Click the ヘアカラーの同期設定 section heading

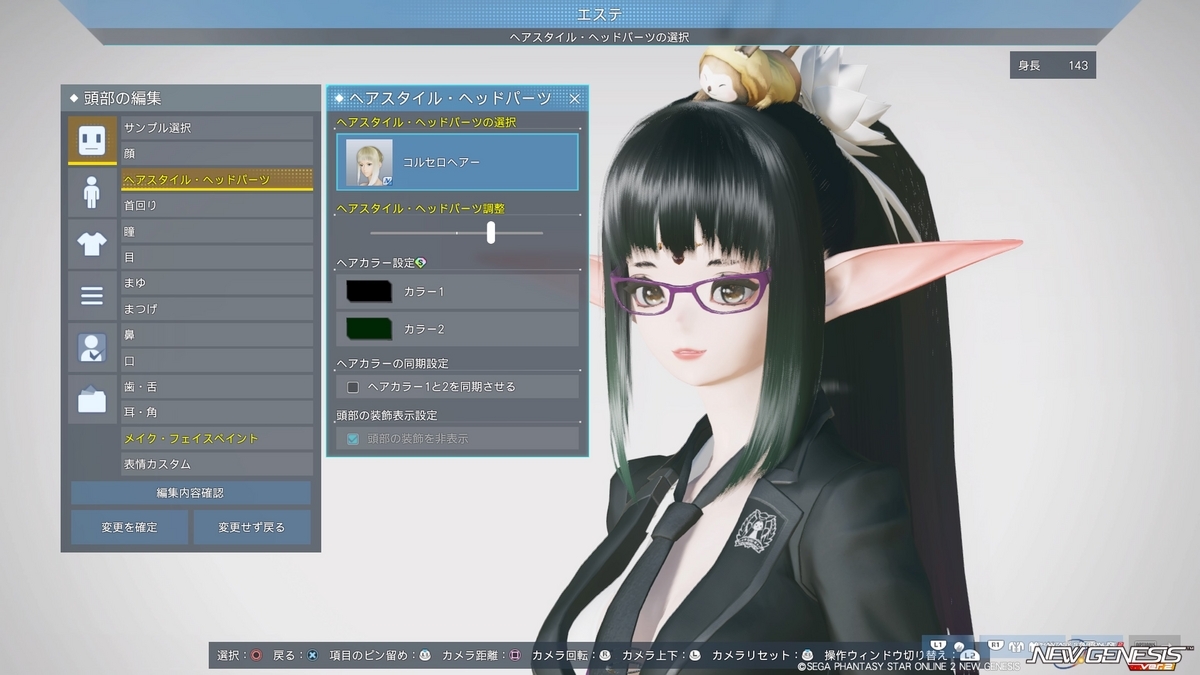[393, 363]
